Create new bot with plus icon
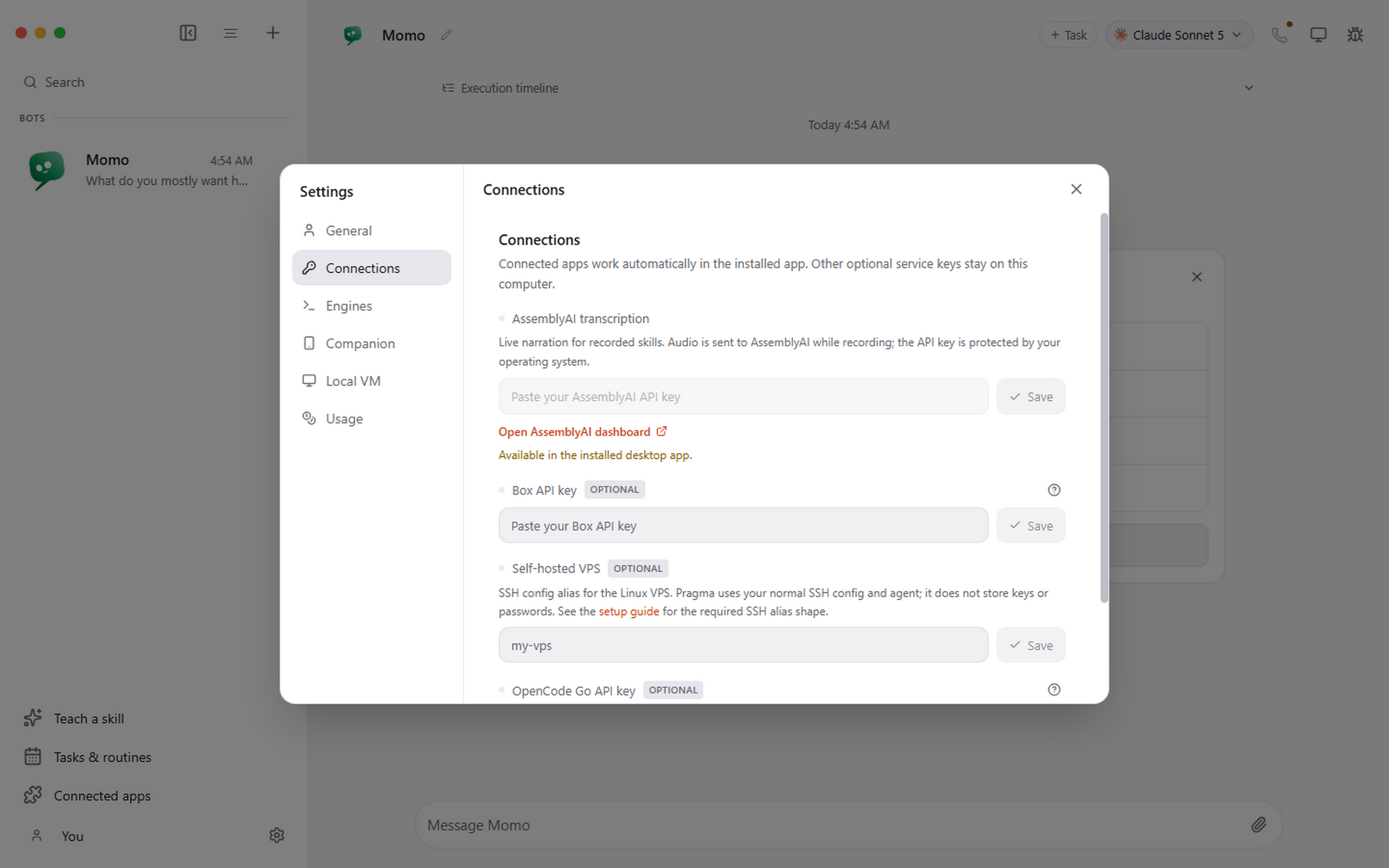1389x868 pixels. [x=272, y=33]
